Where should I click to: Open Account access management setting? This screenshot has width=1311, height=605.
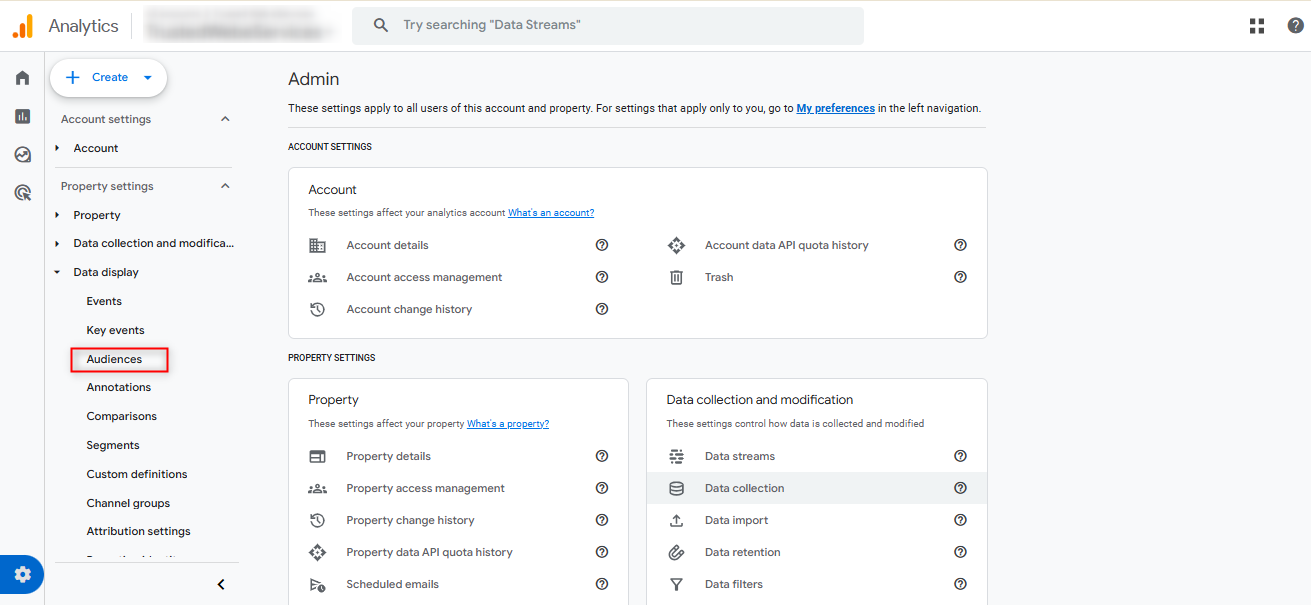[424, 277]
